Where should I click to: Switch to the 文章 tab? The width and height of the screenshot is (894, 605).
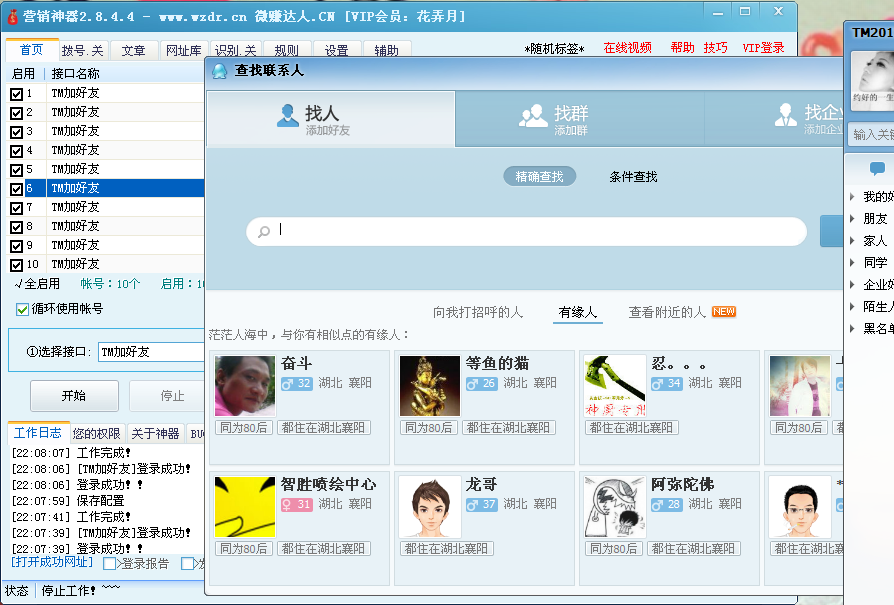(x=133, y=50)
